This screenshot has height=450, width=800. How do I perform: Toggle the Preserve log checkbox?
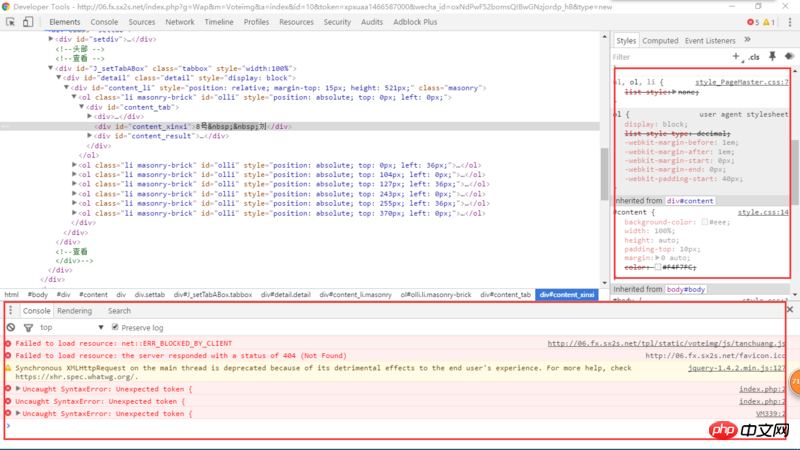click(x=115, y=327)
